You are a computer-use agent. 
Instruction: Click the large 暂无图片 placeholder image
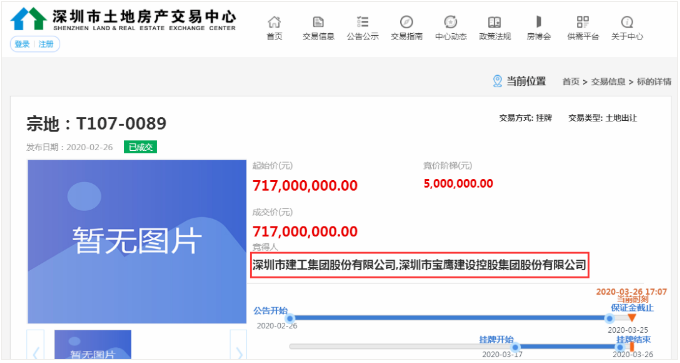click(137, 242)
